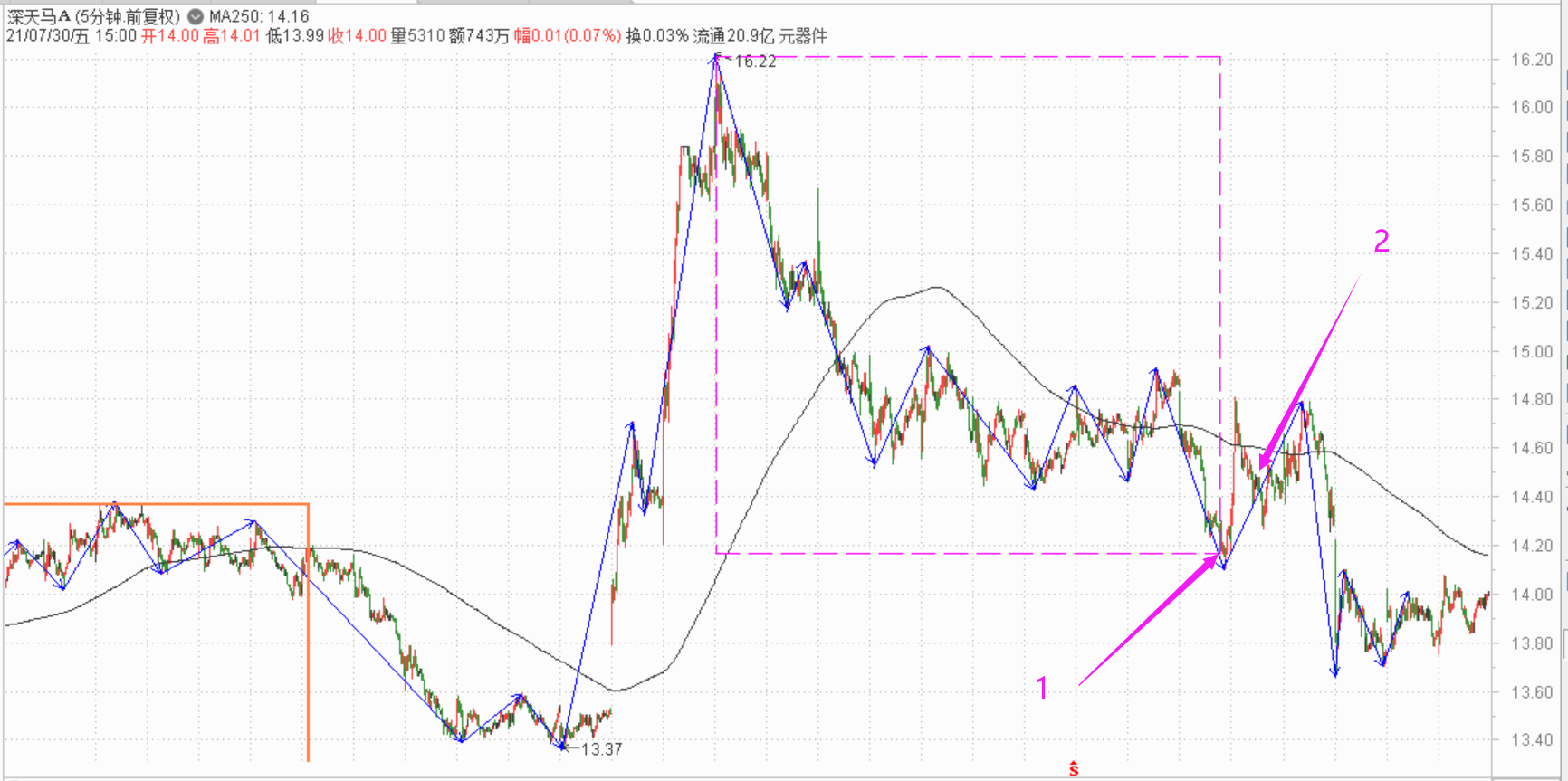Click the 流通20.9亿 float shares readout

point(733,36)
